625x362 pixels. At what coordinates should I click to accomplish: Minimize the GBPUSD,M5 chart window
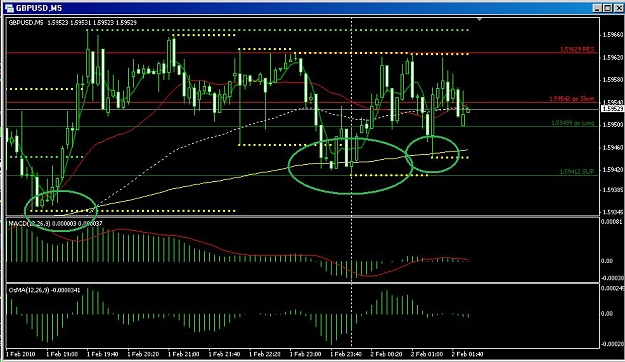click(x=597, y=8)
